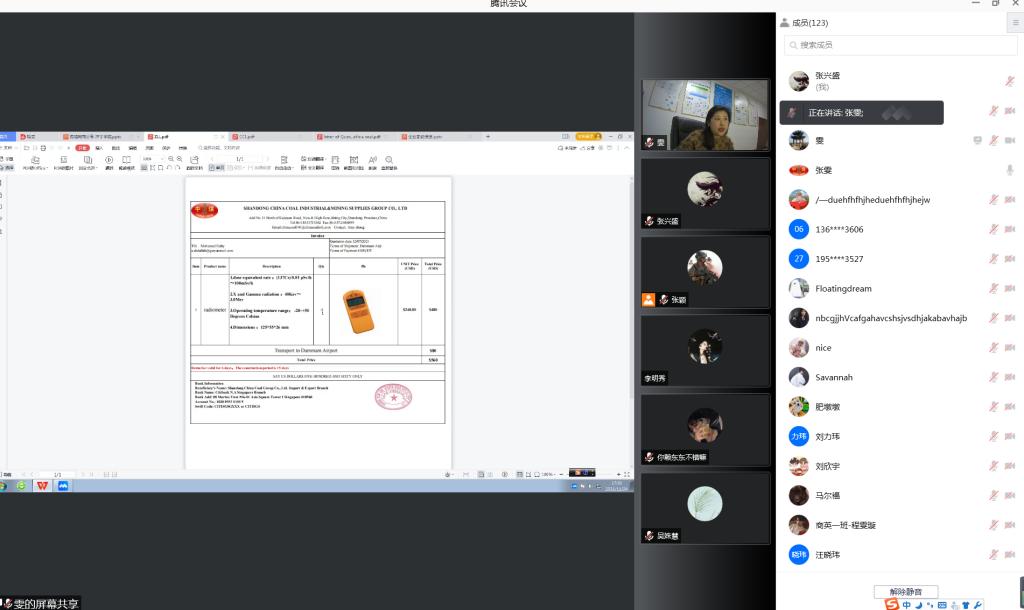Image resolution: width=1024 pixels, height=610 pixels.
Task: Click the screen-share icon in 雯's row
Action: 978,141
